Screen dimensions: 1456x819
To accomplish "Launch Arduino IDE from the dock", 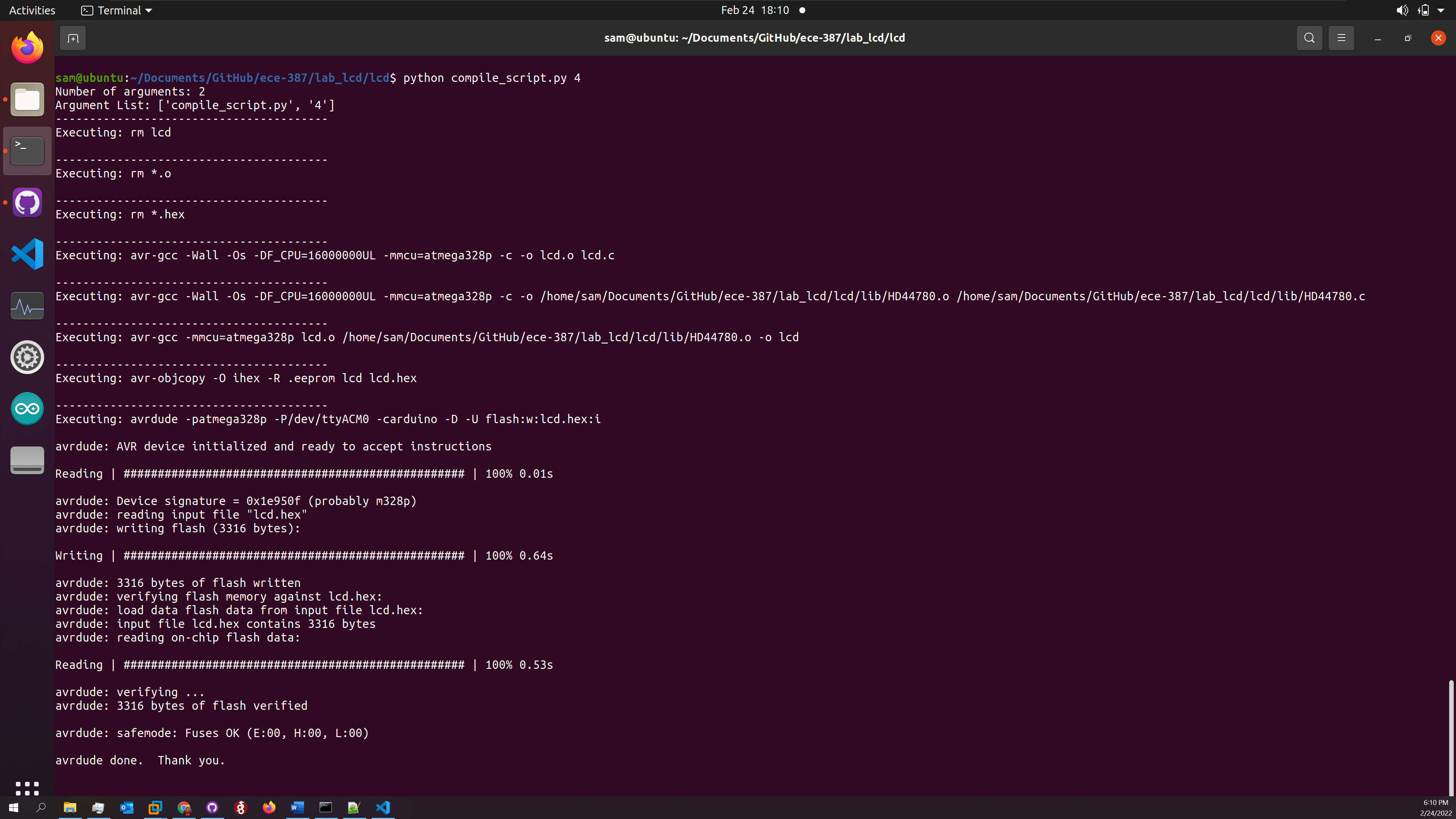I will (x=27, y=409).
